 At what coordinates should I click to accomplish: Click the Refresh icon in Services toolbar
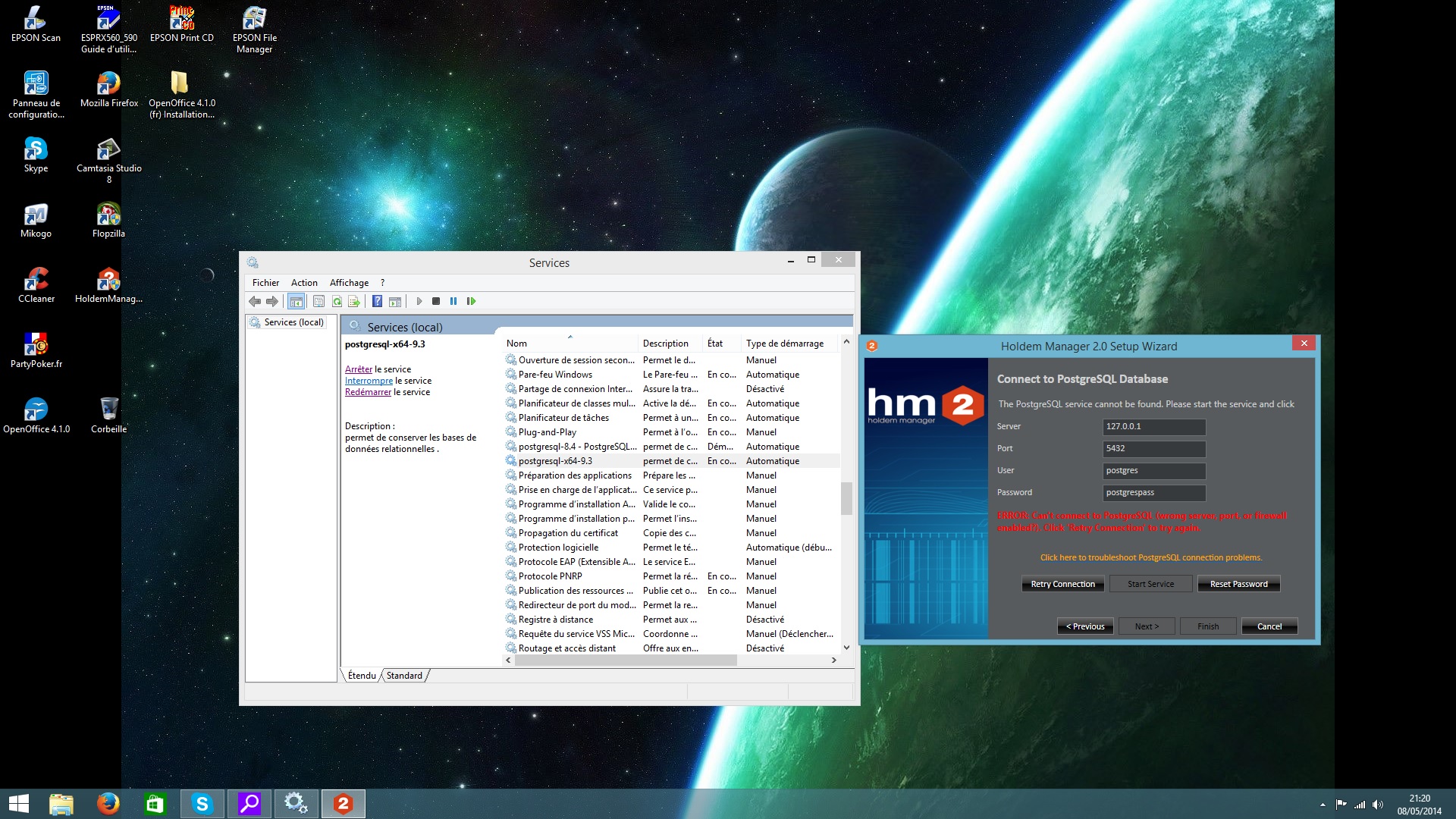click(337, 301)
